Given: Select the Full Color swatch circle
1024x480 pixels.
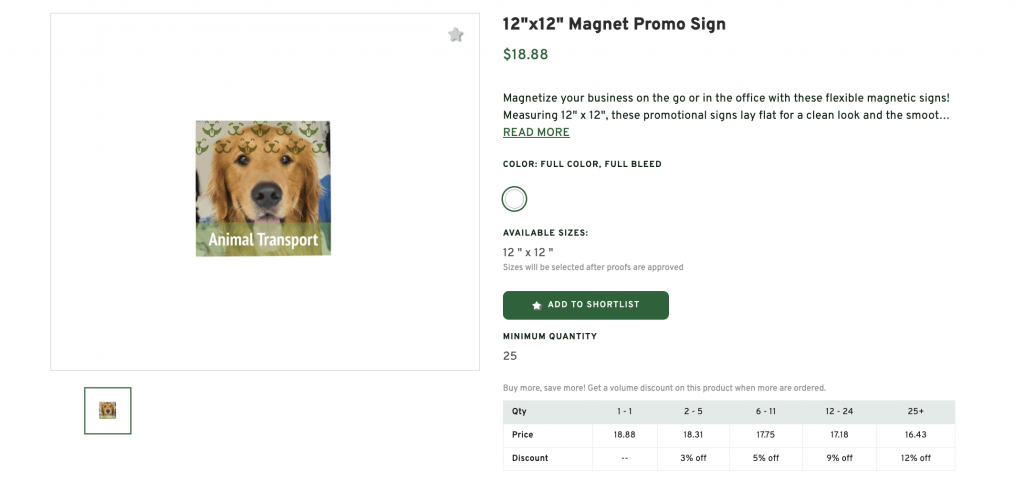Looking at the screenshot, I should click(x=514, y=199).
